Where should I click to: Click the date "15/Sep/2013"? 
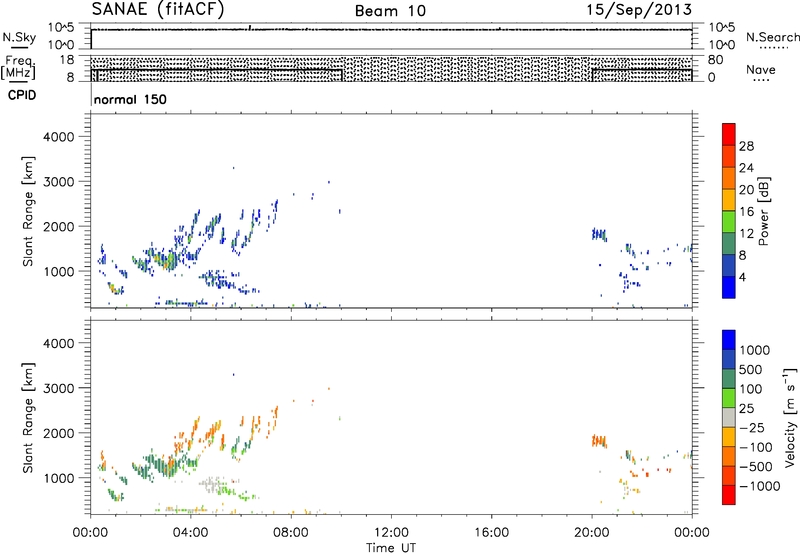[x=639, y=9]
